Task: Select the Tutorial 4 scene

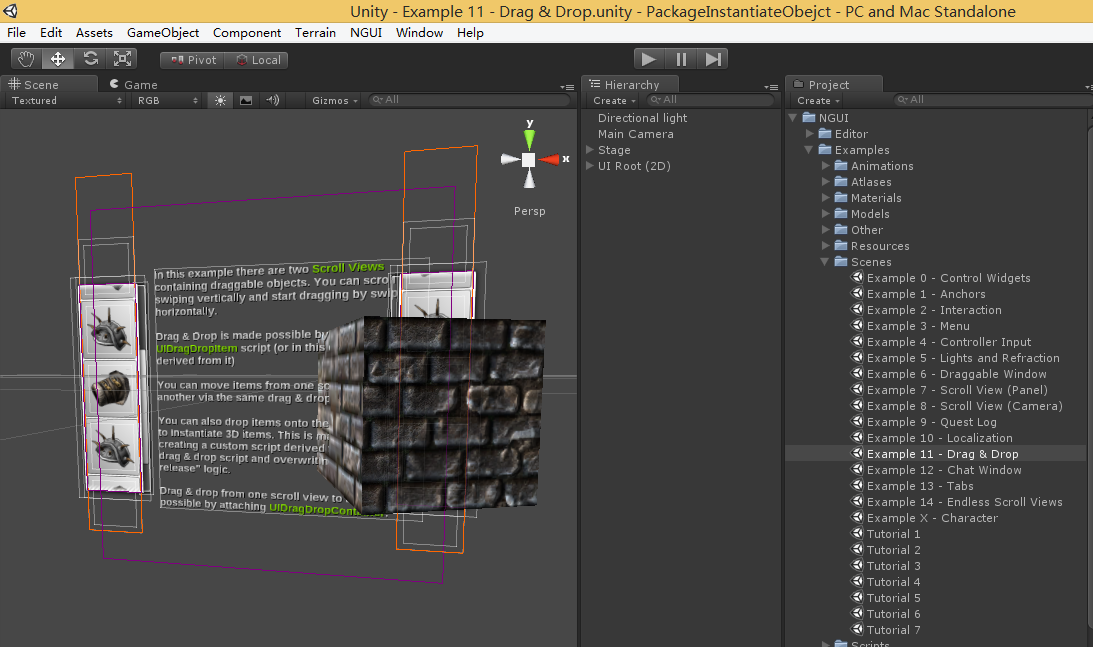Action: (x=886, y=582)
